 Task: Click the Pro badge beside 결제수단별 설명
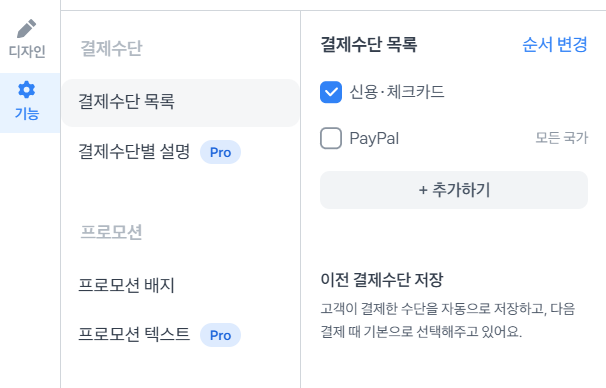tap(220, 152)
